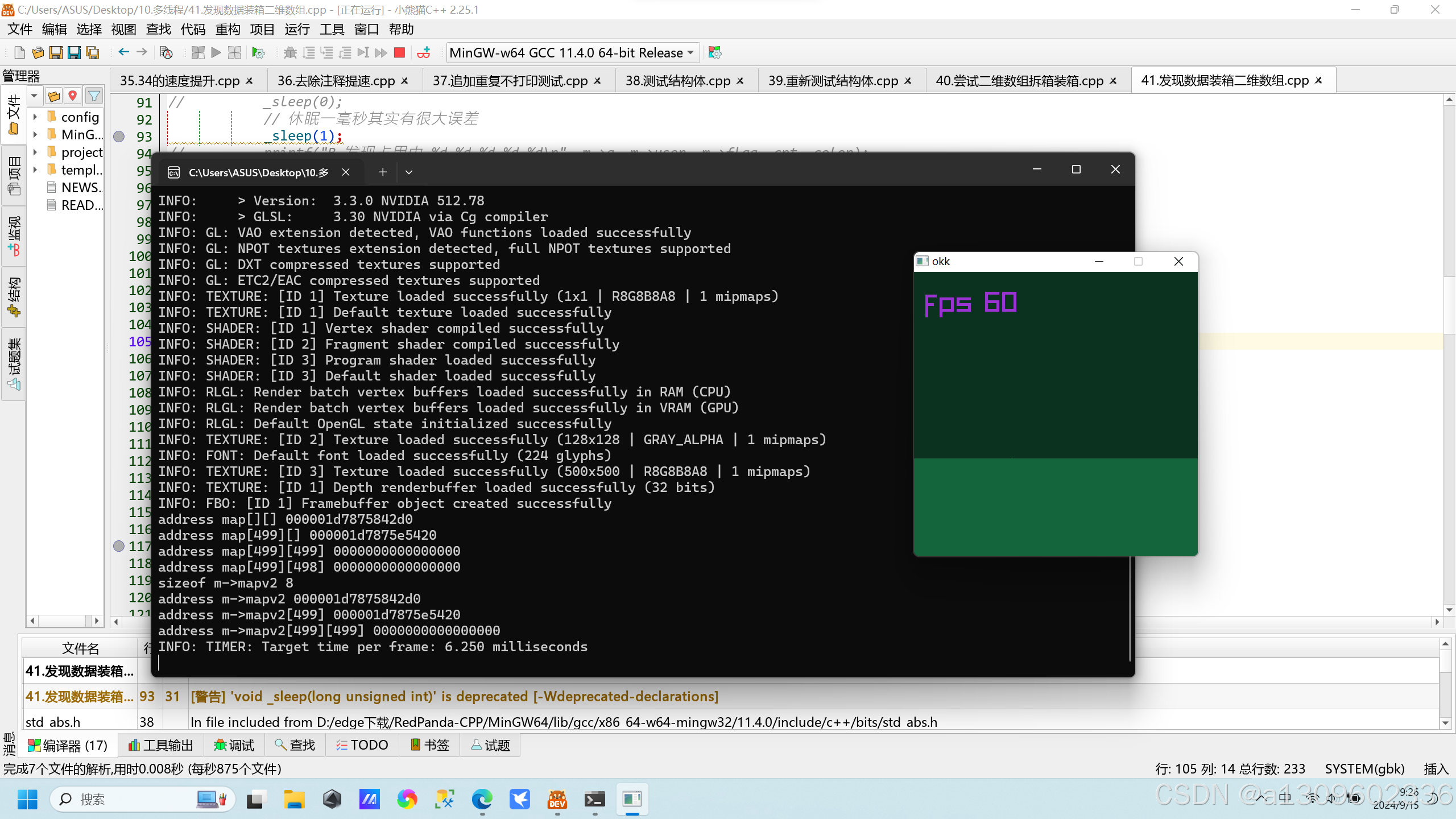The height and width of the screenshot is (819, 1456).
Task: Click the Reformat Code icon
Action: pos(166,53)
